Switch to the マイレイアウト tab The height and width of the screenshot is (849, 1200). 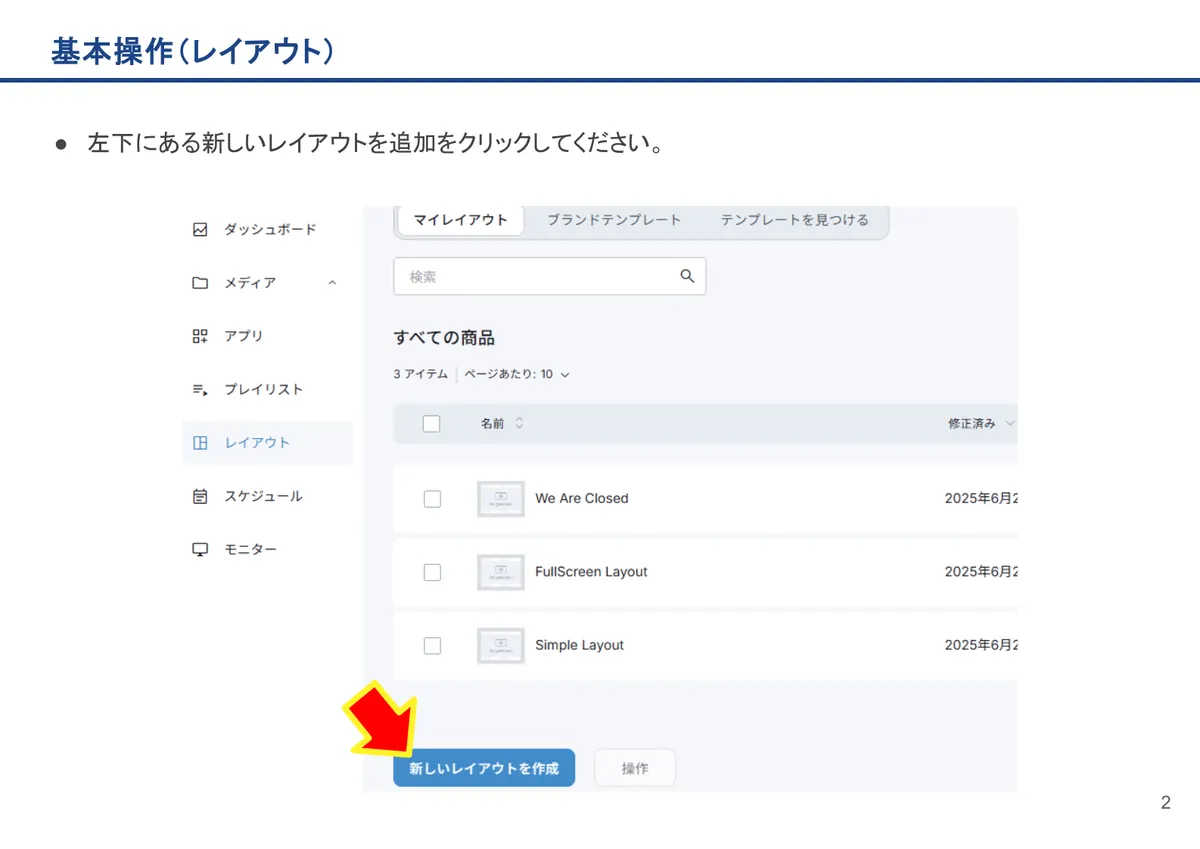click(x=461, y=220)
